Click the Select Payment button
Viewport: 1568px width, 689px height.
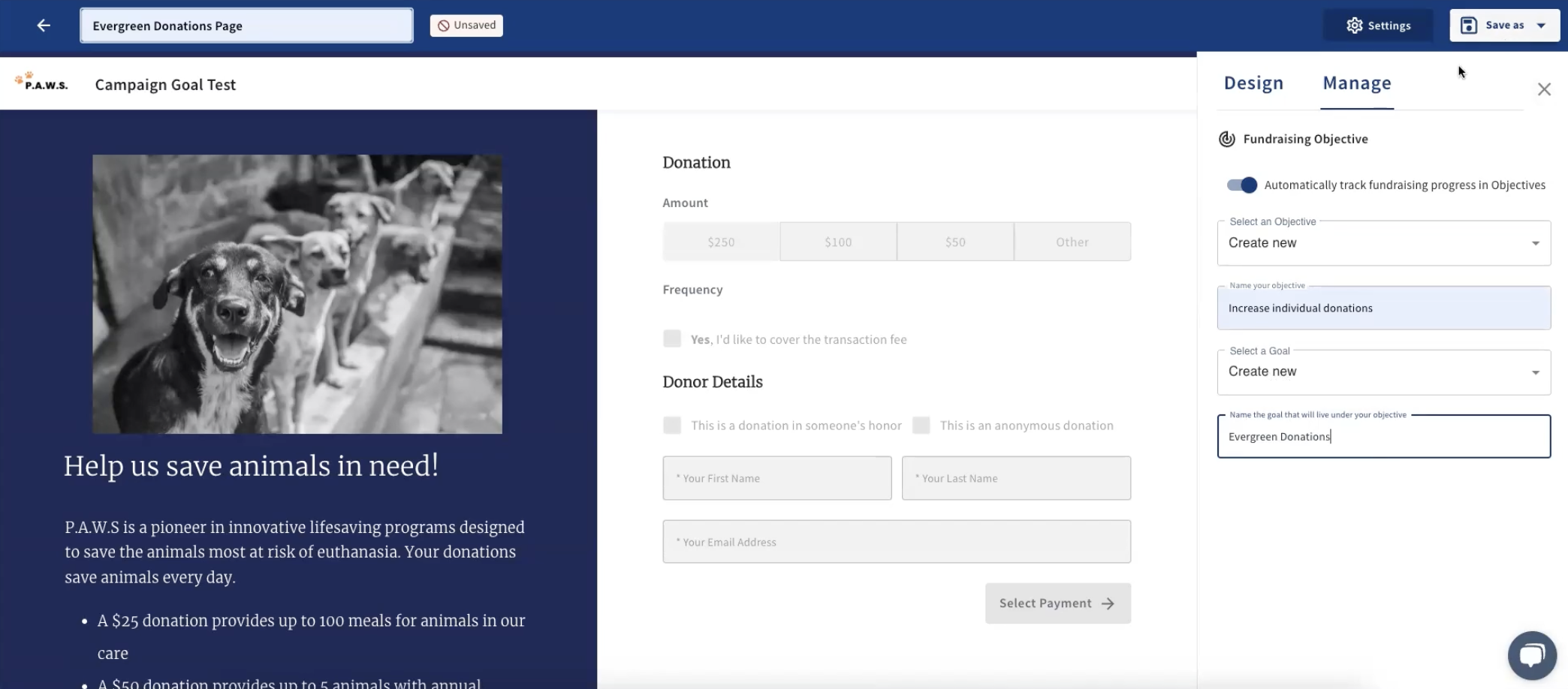[1057, 603]
